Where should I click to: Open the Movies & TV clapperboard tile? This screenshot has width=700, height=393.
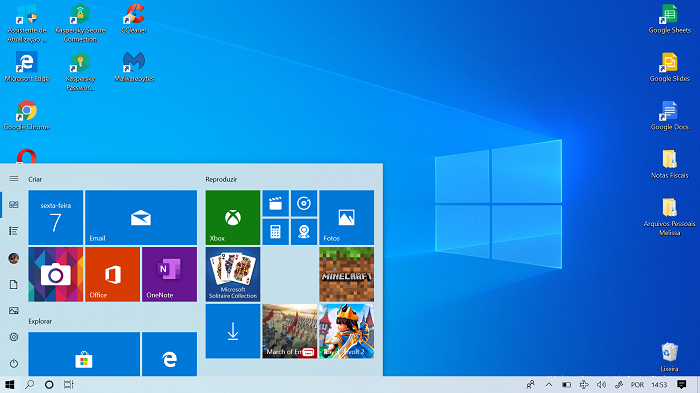pyautogui.click(x=275, y=204)
